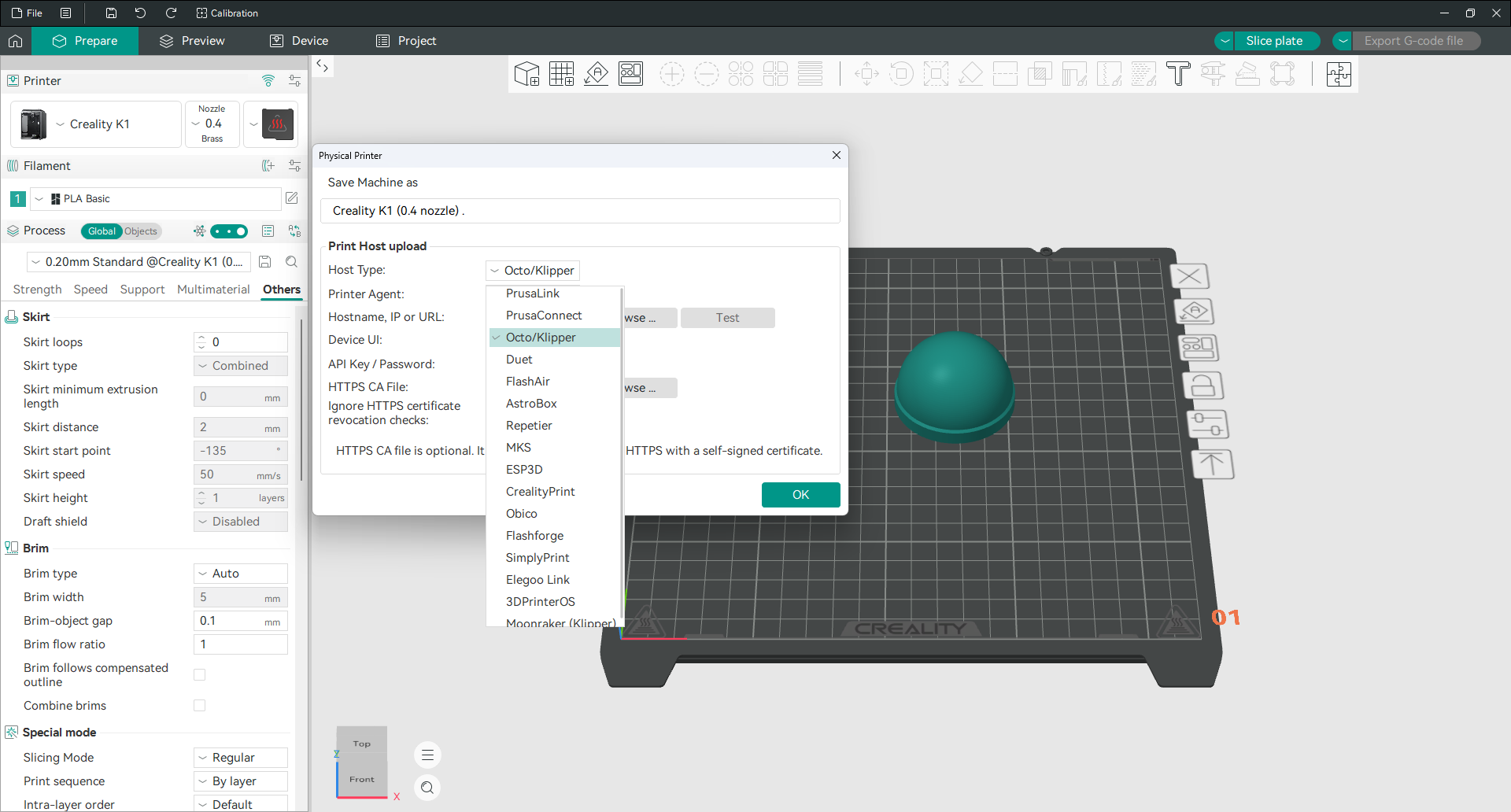Open filament settings icon in Filament header
This screenshot has width=1511, height=812.
tap(294, 166)
